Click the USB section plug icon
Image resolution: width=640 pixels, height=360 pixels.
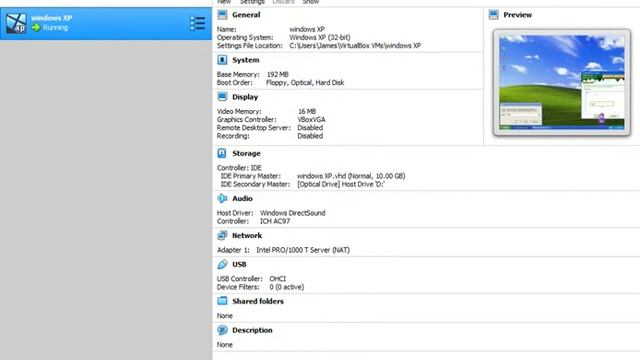222,264
